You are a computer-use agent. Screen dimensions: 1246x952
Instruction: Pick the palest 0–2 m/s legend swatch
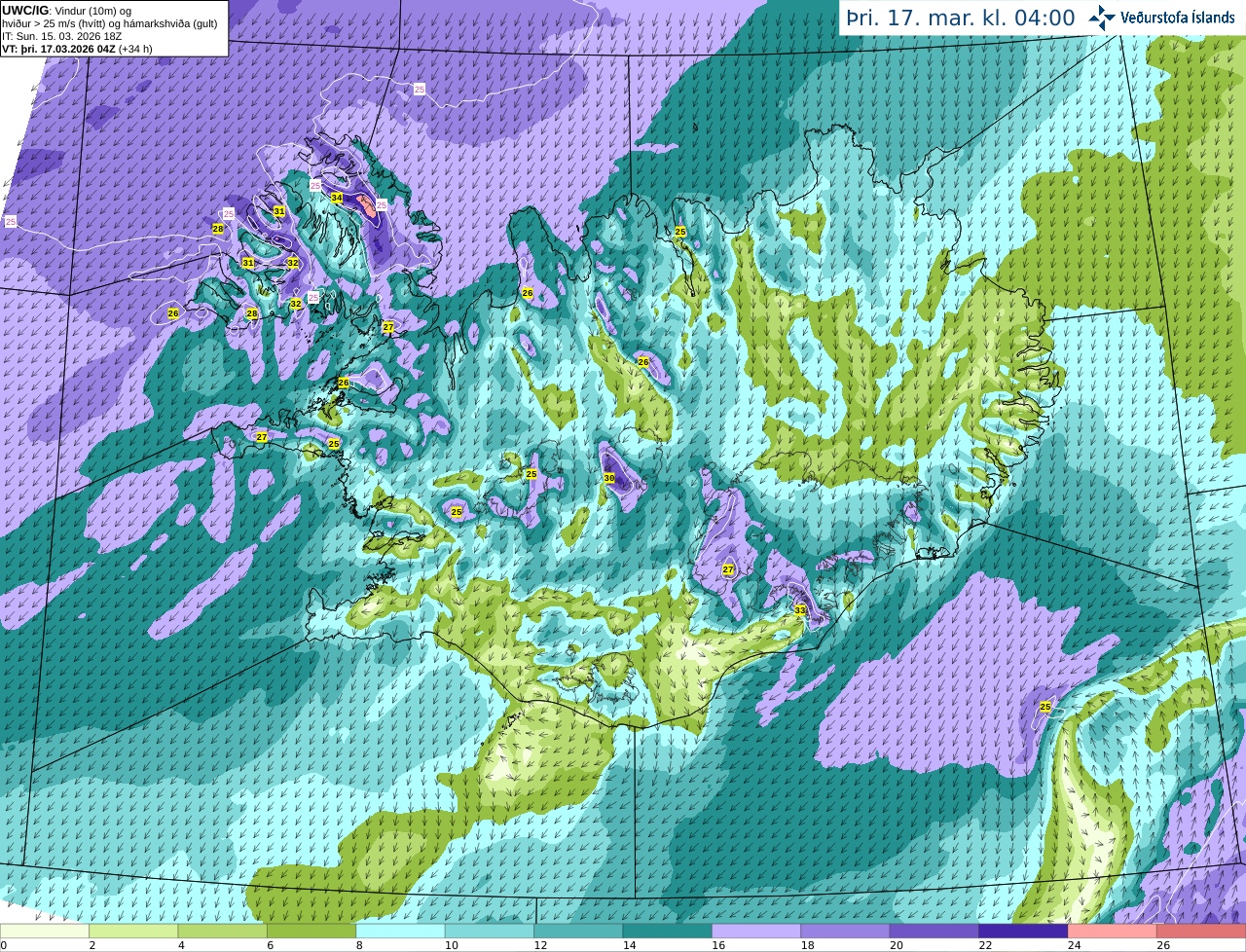tap(45, 932)
